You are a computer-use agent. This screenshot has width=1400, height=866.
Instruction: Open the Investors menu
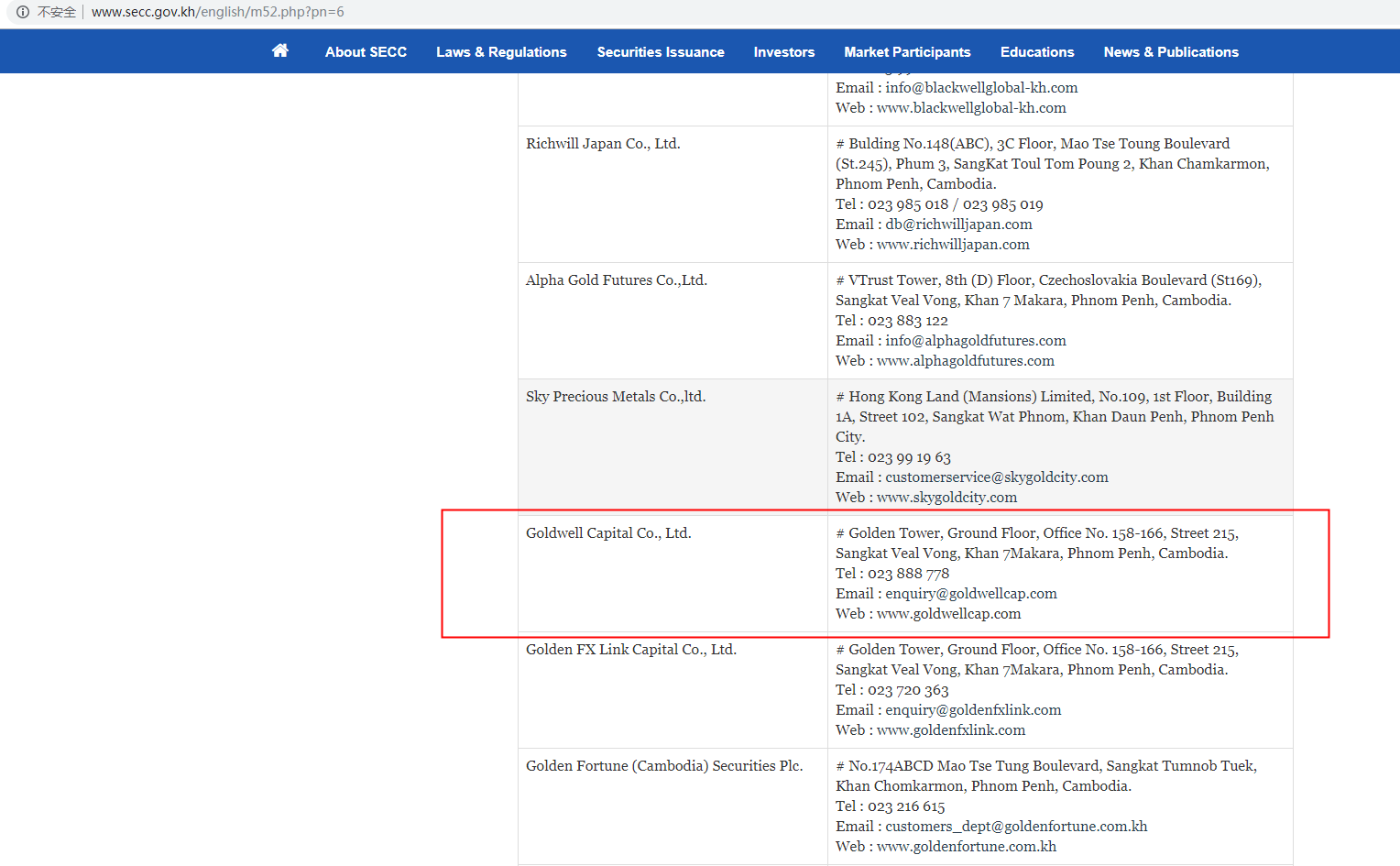pos(784,52)
